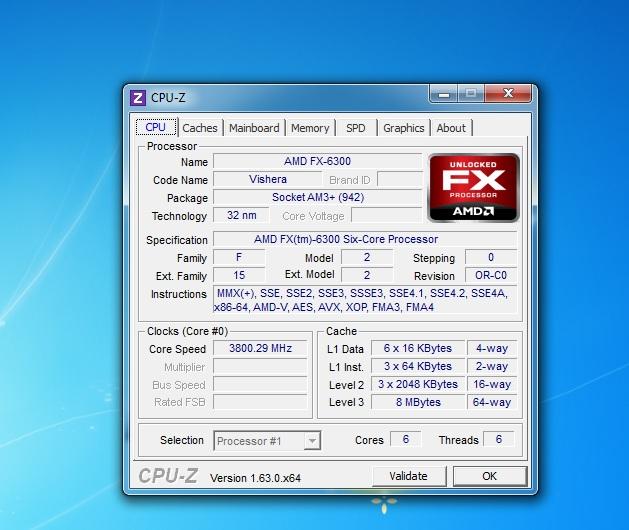Click the Clocks (Core #0) group label

[x=187, y=331]
